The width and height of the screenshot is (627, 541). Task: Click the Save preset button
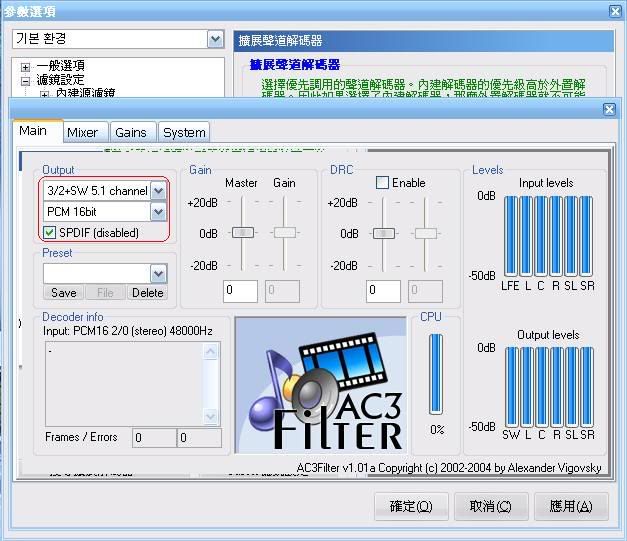click(x=63, y=293)
